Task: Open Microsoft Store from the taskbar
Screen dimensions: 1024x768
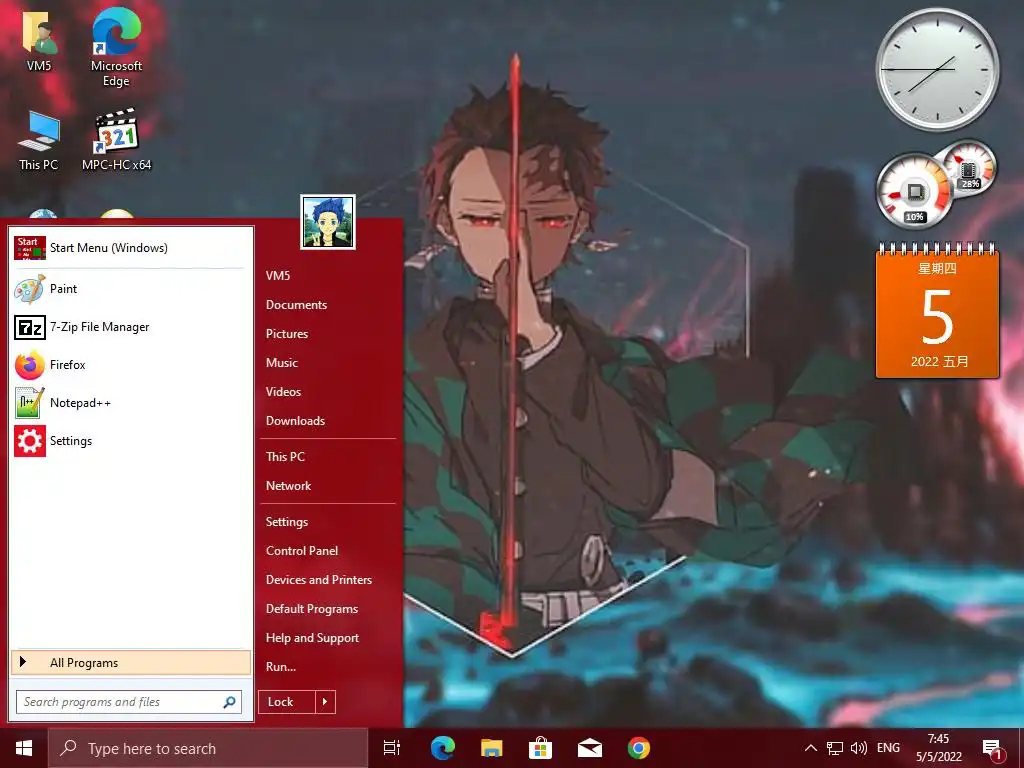Action: click(x=540, y=748)
